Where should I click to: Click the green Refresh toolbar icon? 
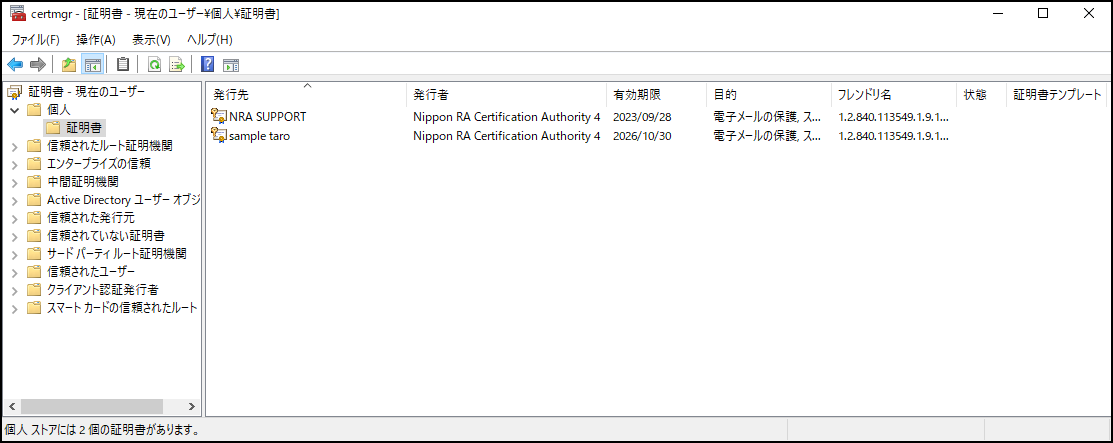[154, 65]
